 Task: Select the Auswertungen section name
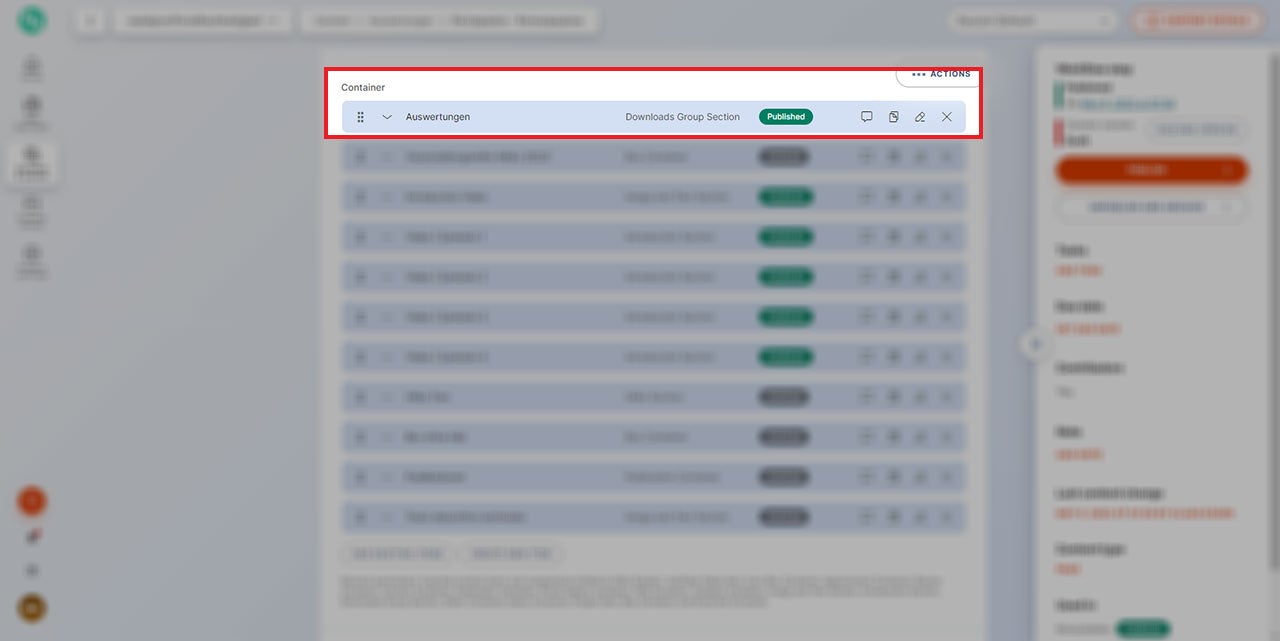pyautogui.click(x=438, y=117)
